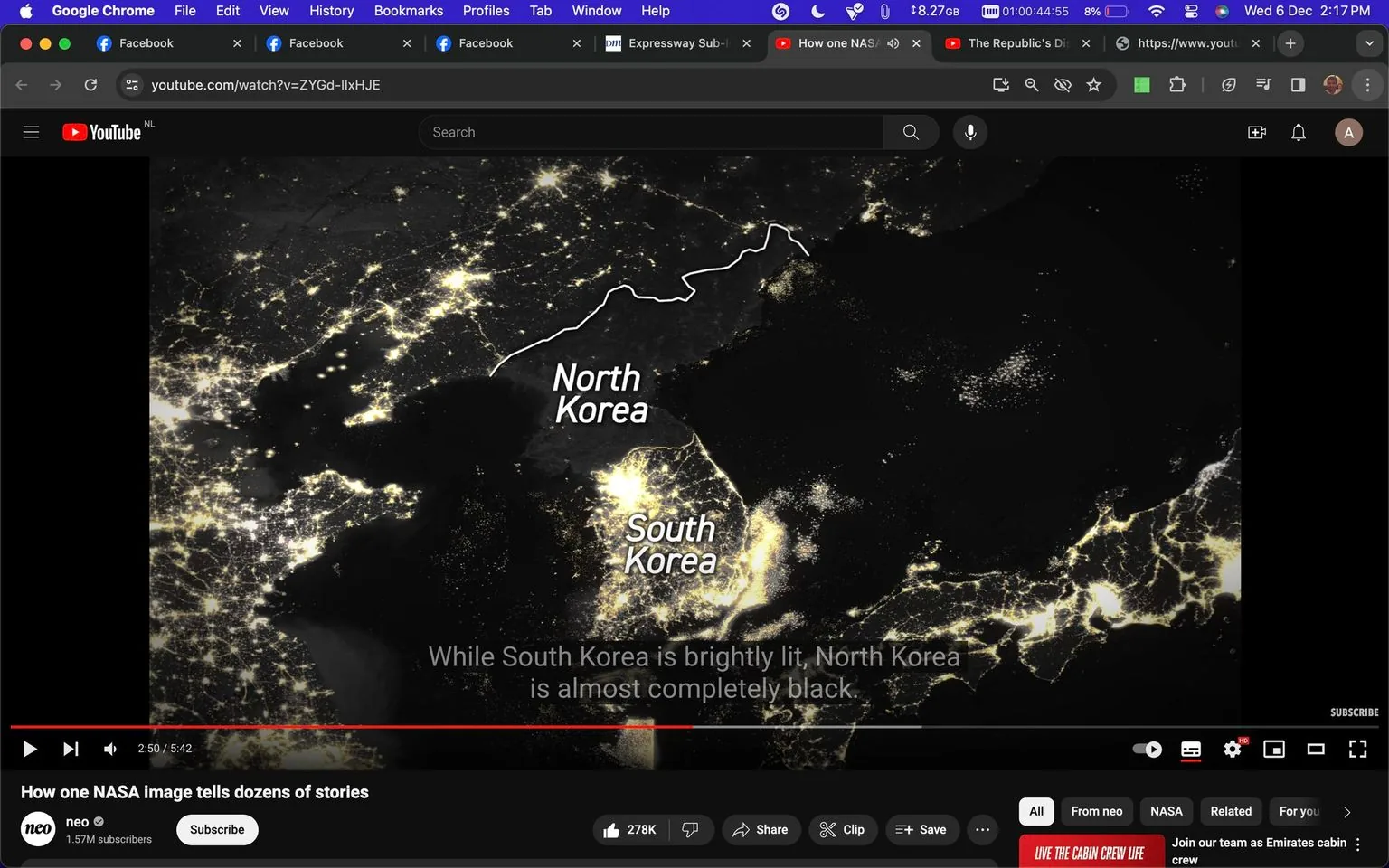The width and height of the screenshot is (1389, 868).
Task: Enter fullscreen mode
Action: [x=1357, y=749]
